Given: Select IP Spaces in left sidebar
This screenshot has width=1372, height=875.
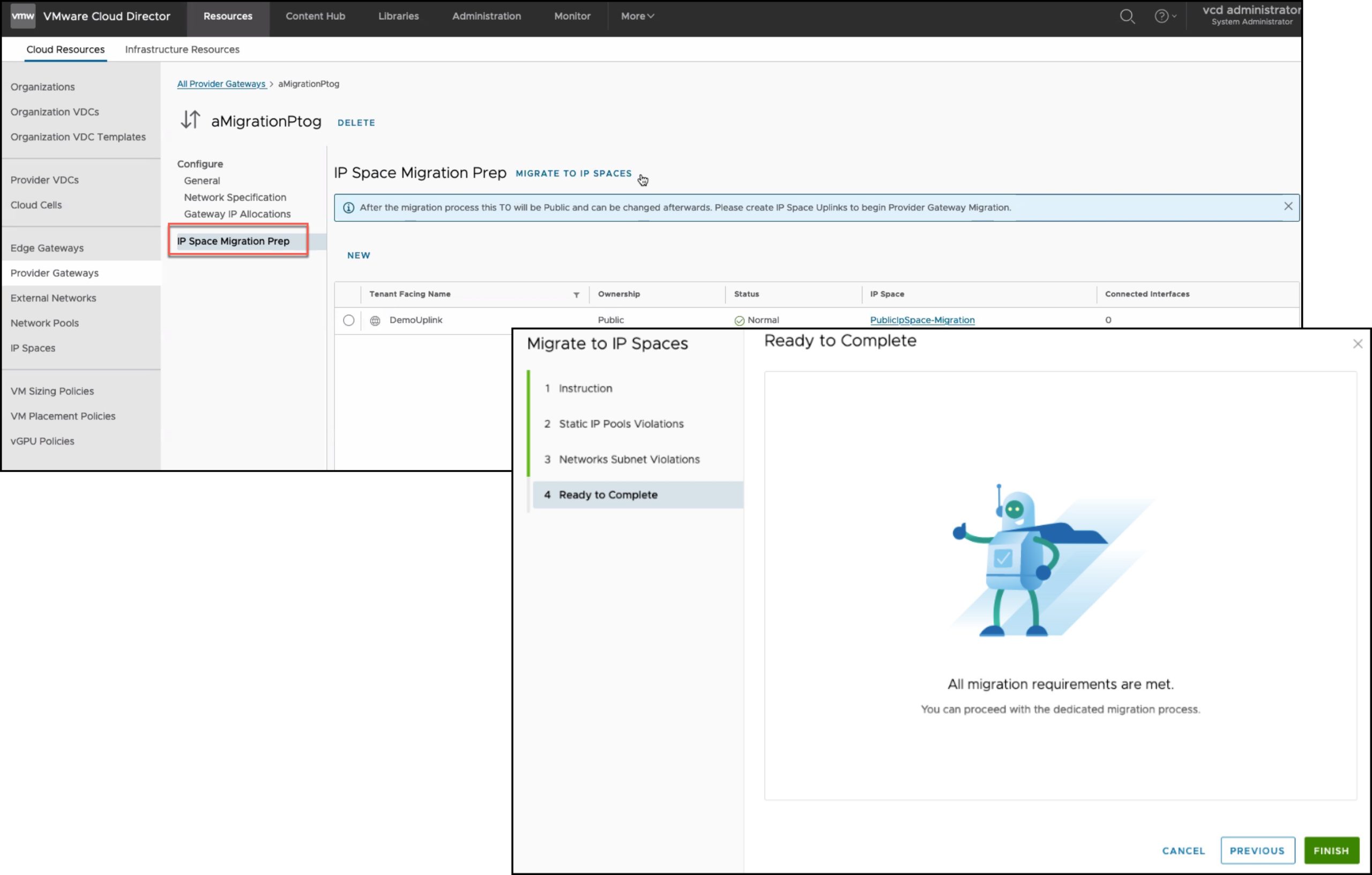Looking at the screenshot, I should (x=33, y=348).
